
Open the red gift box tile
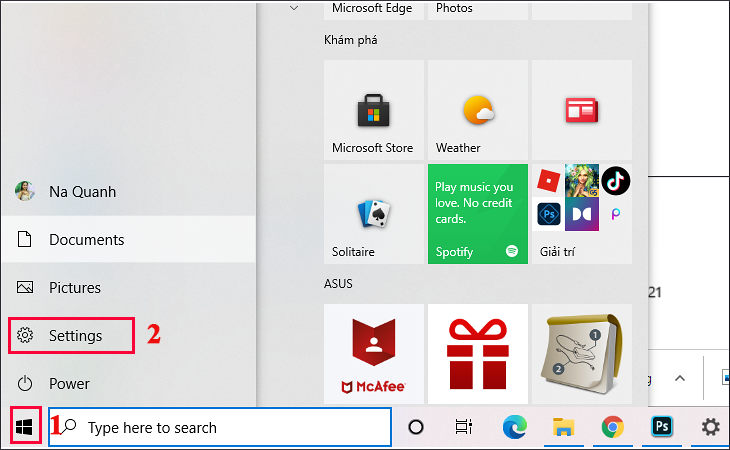[x=478, y=355]
